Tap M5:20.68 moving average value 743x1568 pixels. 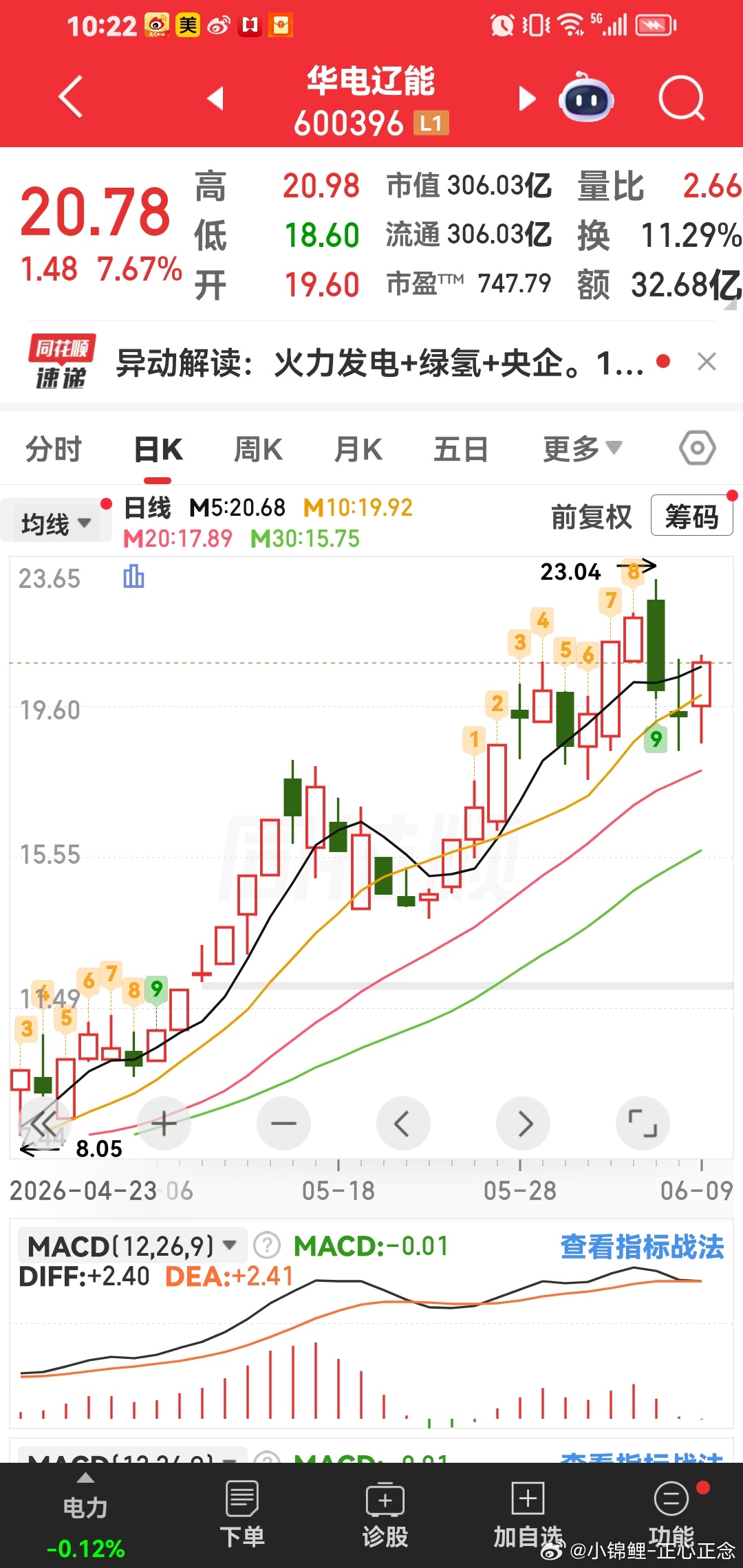237,508
